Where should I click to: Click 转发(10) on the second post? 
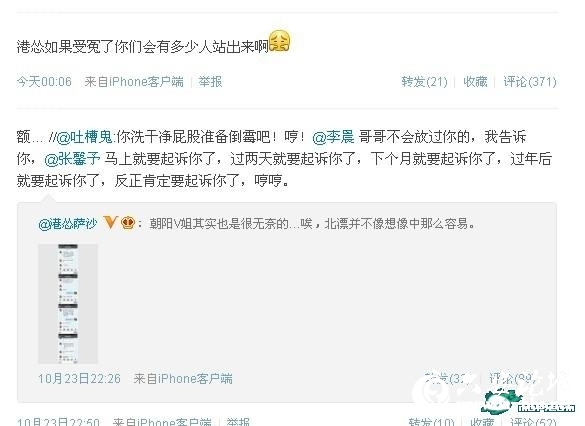tap(432, 422)
